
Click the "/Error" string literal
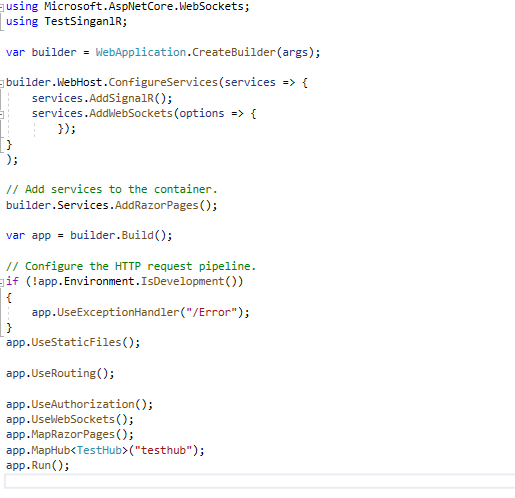[x=211, y=313]
